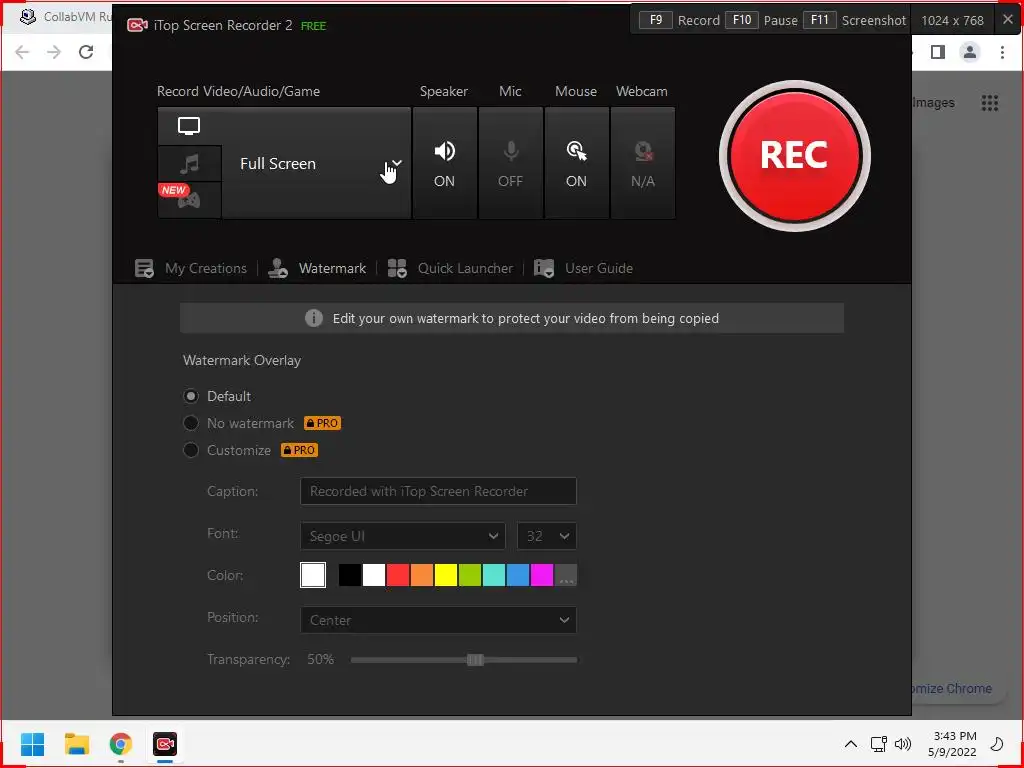Click the F11 Screenshot hotkey label
Viewport: 1024px width, 768px height.
tap(855, 20)
